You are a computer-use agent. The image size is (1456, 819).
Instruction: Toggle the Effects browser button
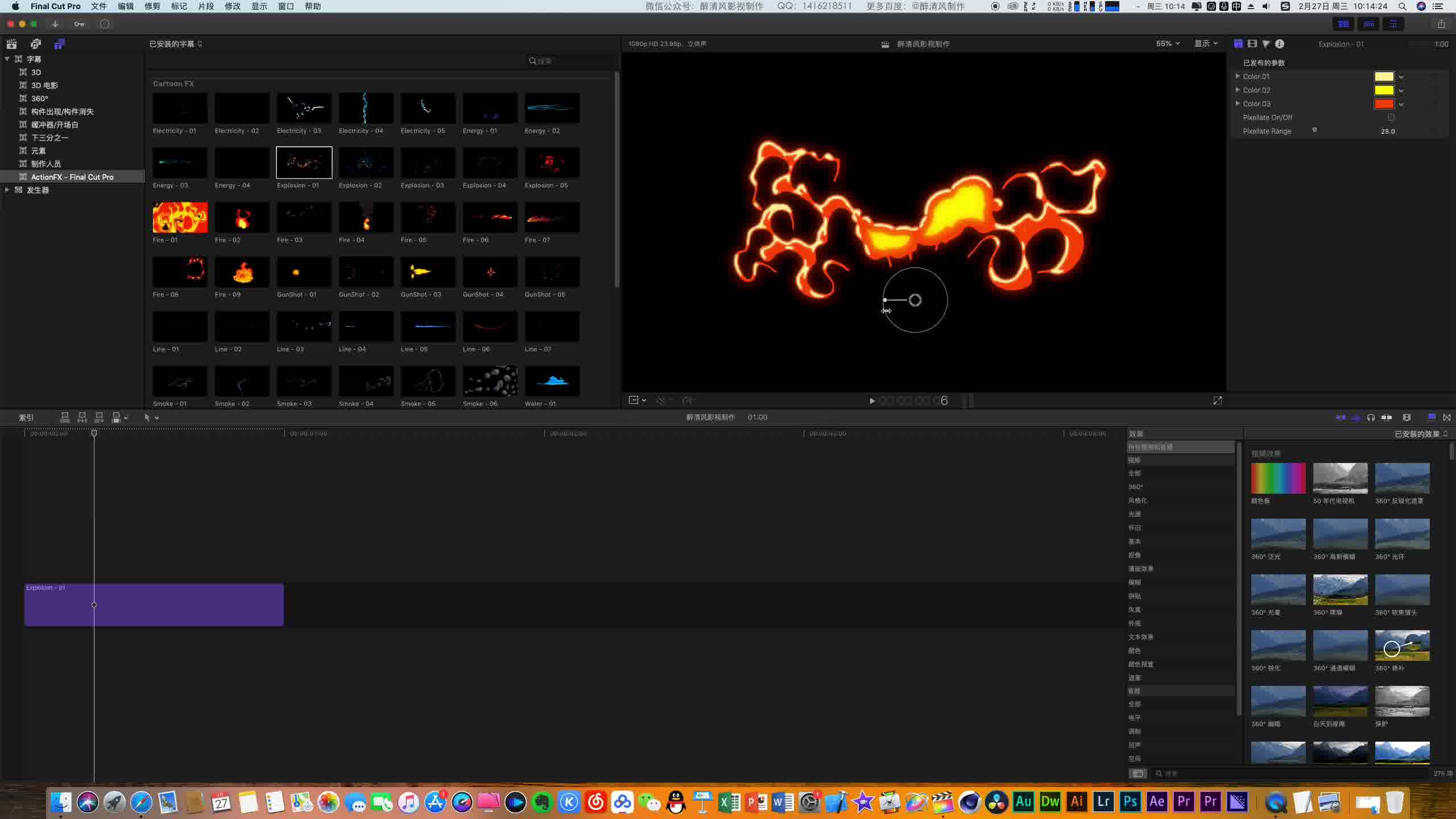click(x=1432, y=417)
